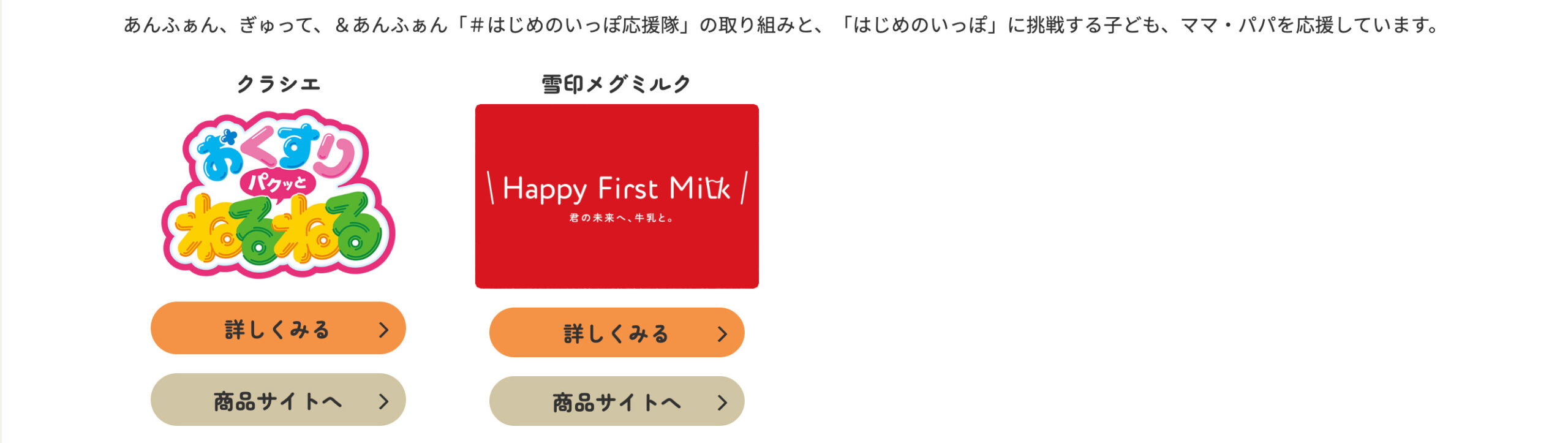
Task: Open 詳しくみる for 雪印メグミルク
Action: pos(617,333)
